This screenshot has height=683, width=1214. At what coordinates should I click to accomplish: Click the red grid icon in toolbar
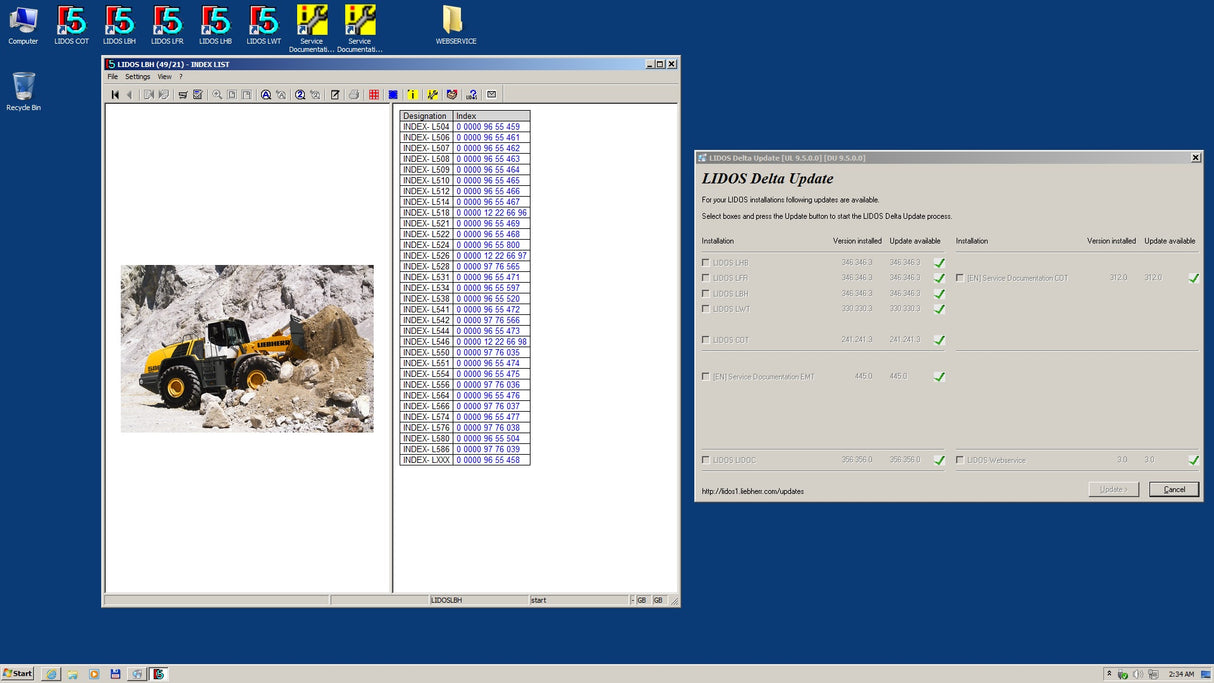coord(374,95)
